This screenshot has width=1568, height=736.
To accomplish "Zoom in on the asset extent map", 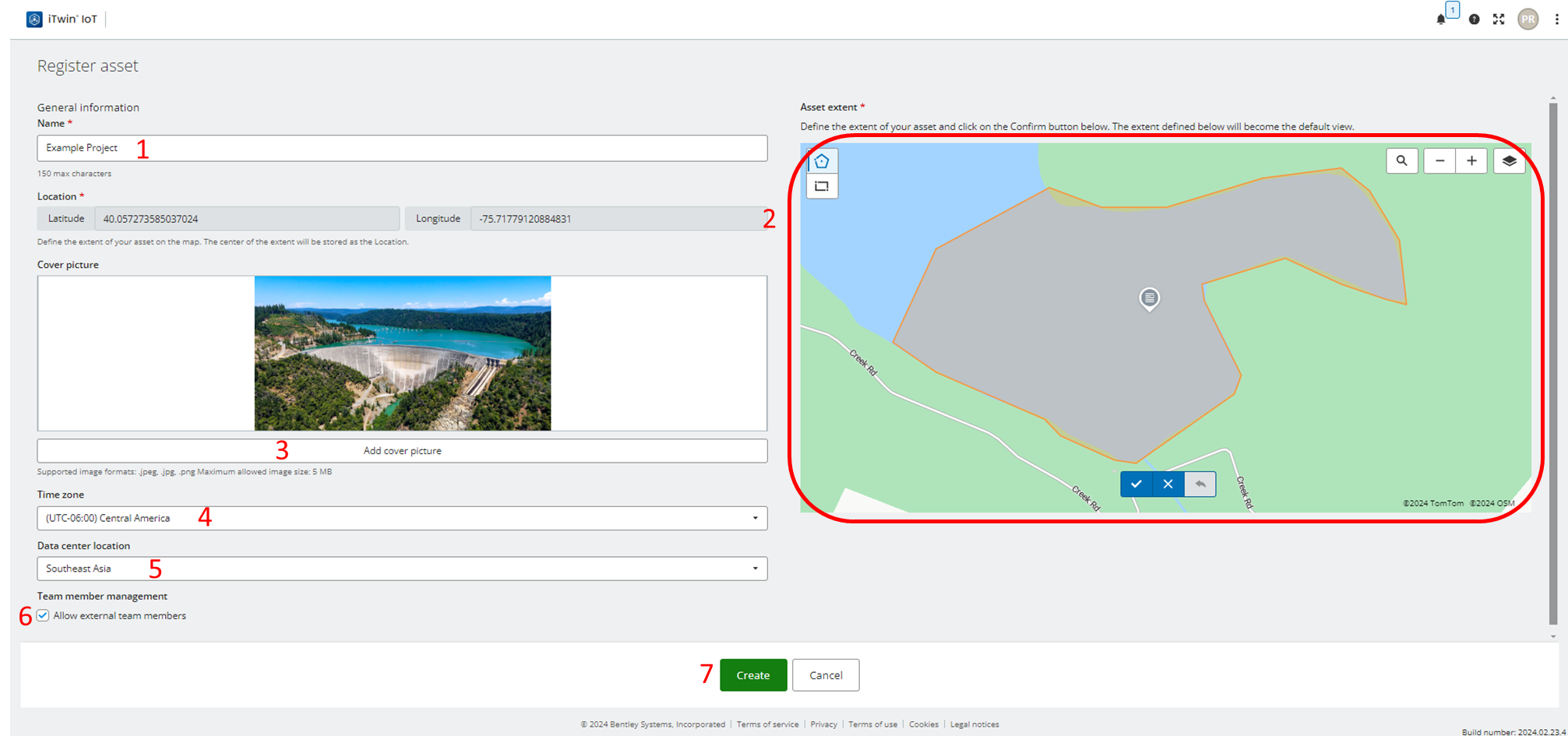I will [x=1471, y=160].
